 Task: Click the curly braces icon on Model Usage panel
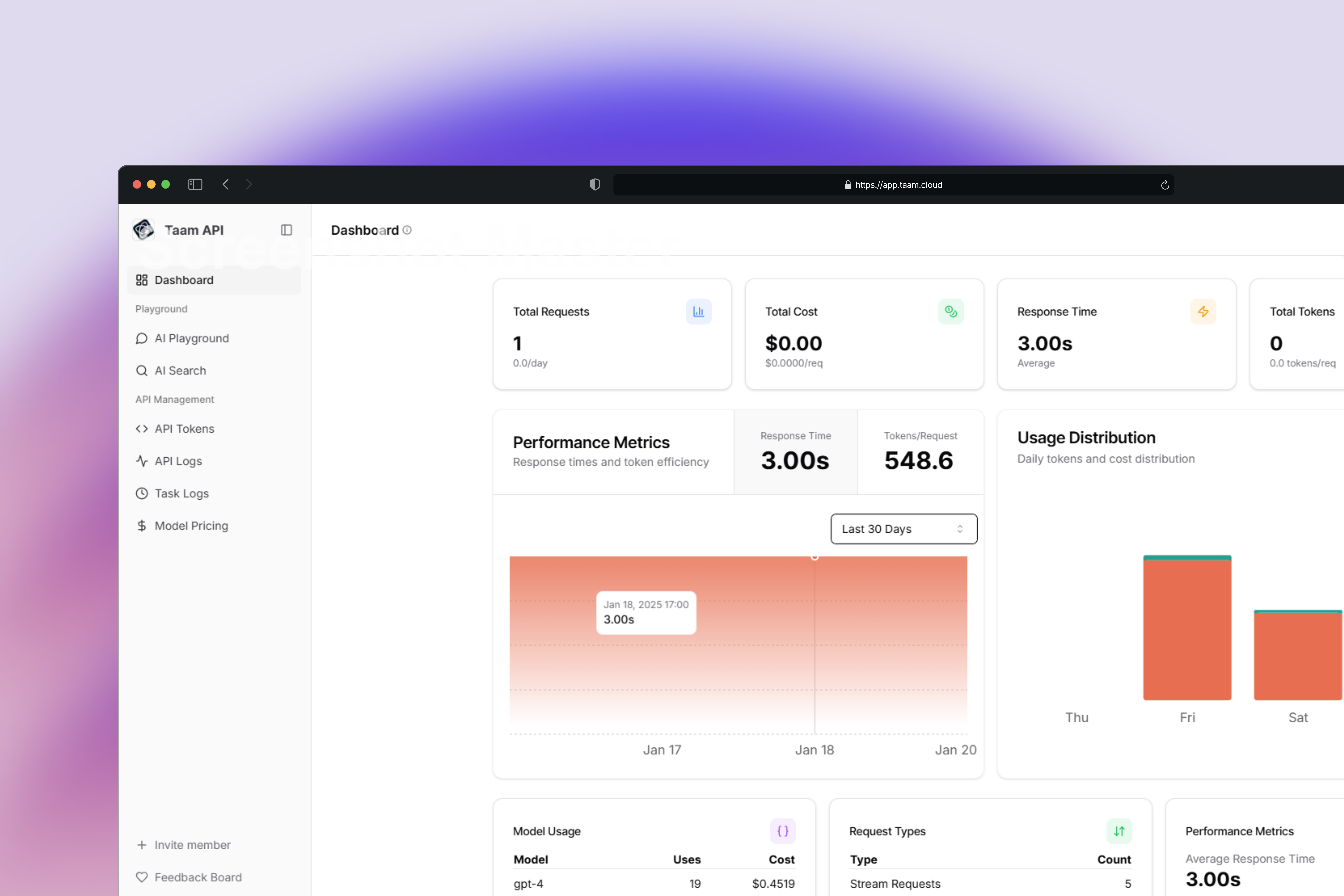coord(782,831)
